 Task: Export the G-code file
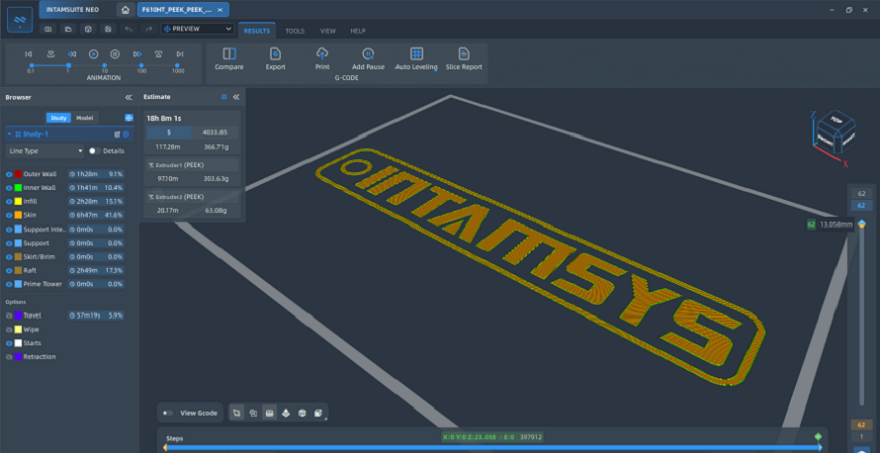tap(276, 59)
